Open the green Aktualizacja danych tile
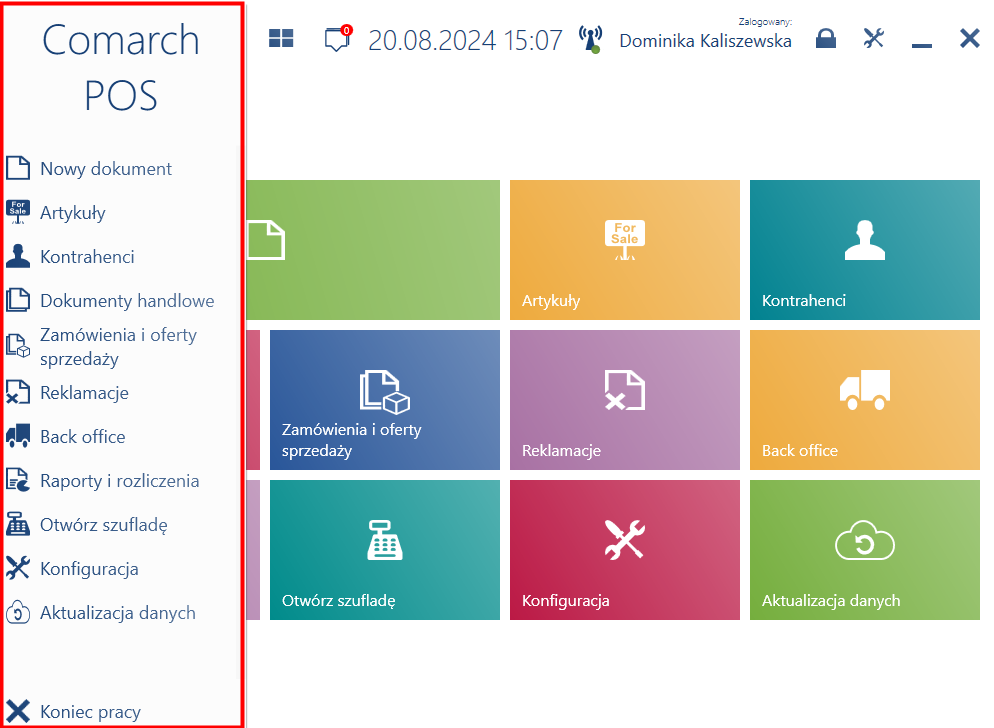 865,550
